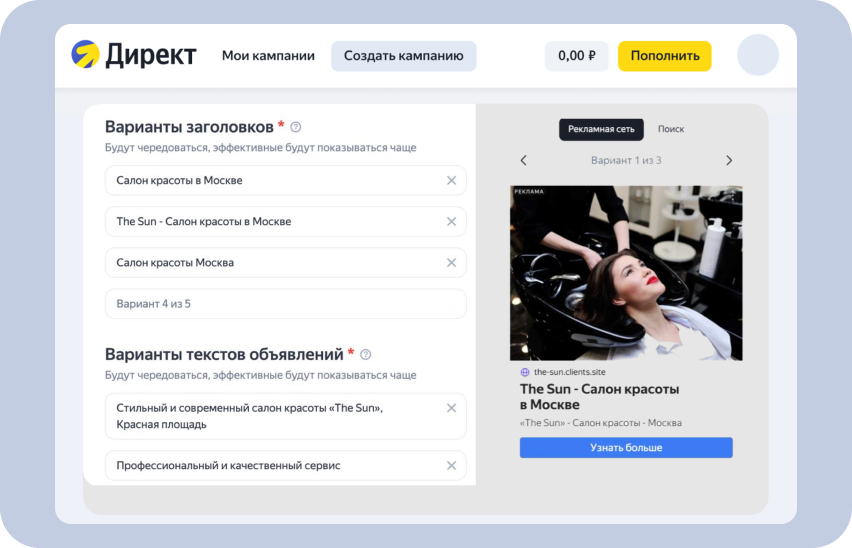Click the globe icon beside the-sun.clients.site
This screenshot has width=852, height=548.
pyautogui.click(x=525, y=372)
